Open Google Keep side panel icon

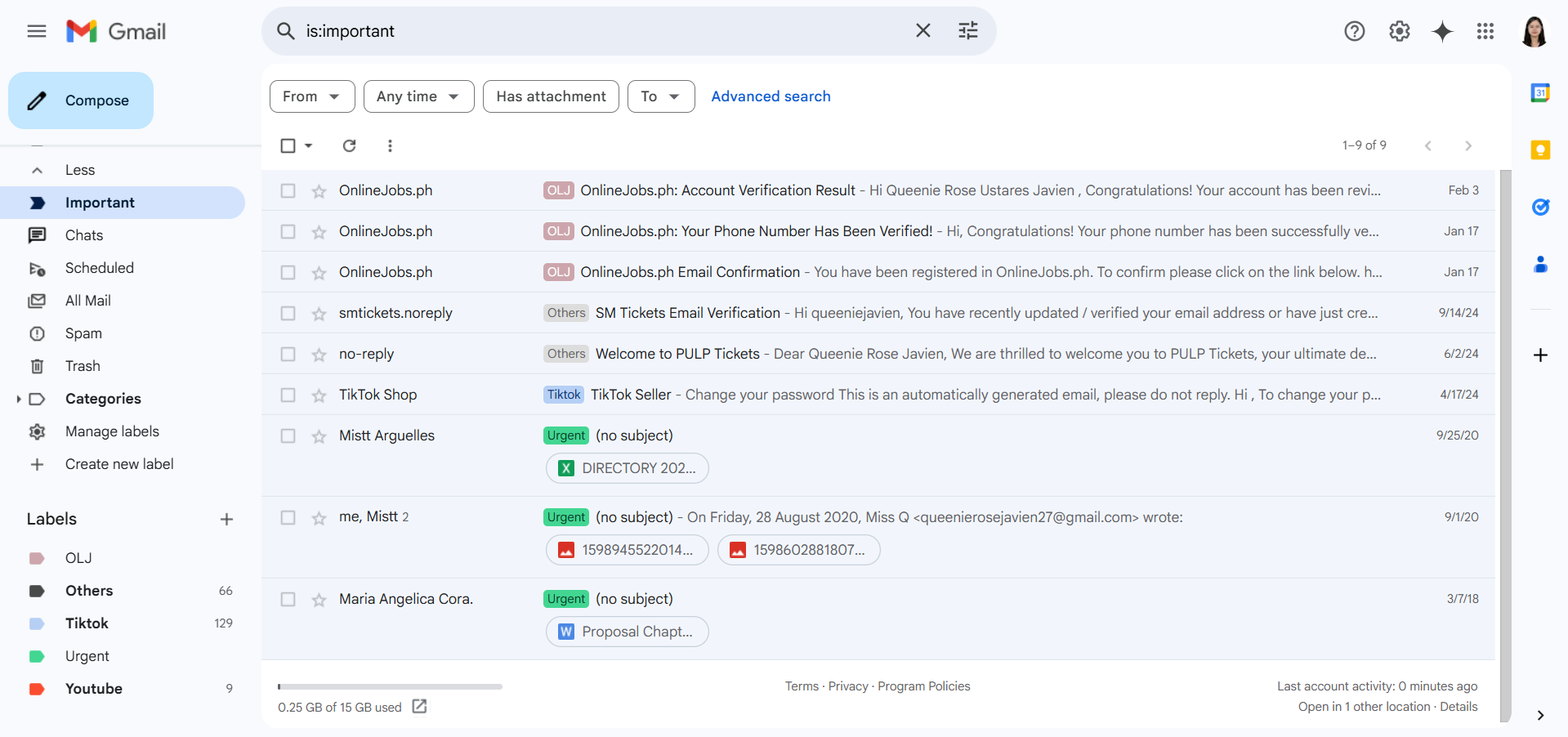pyautogui.click(x=1540, y=150)
